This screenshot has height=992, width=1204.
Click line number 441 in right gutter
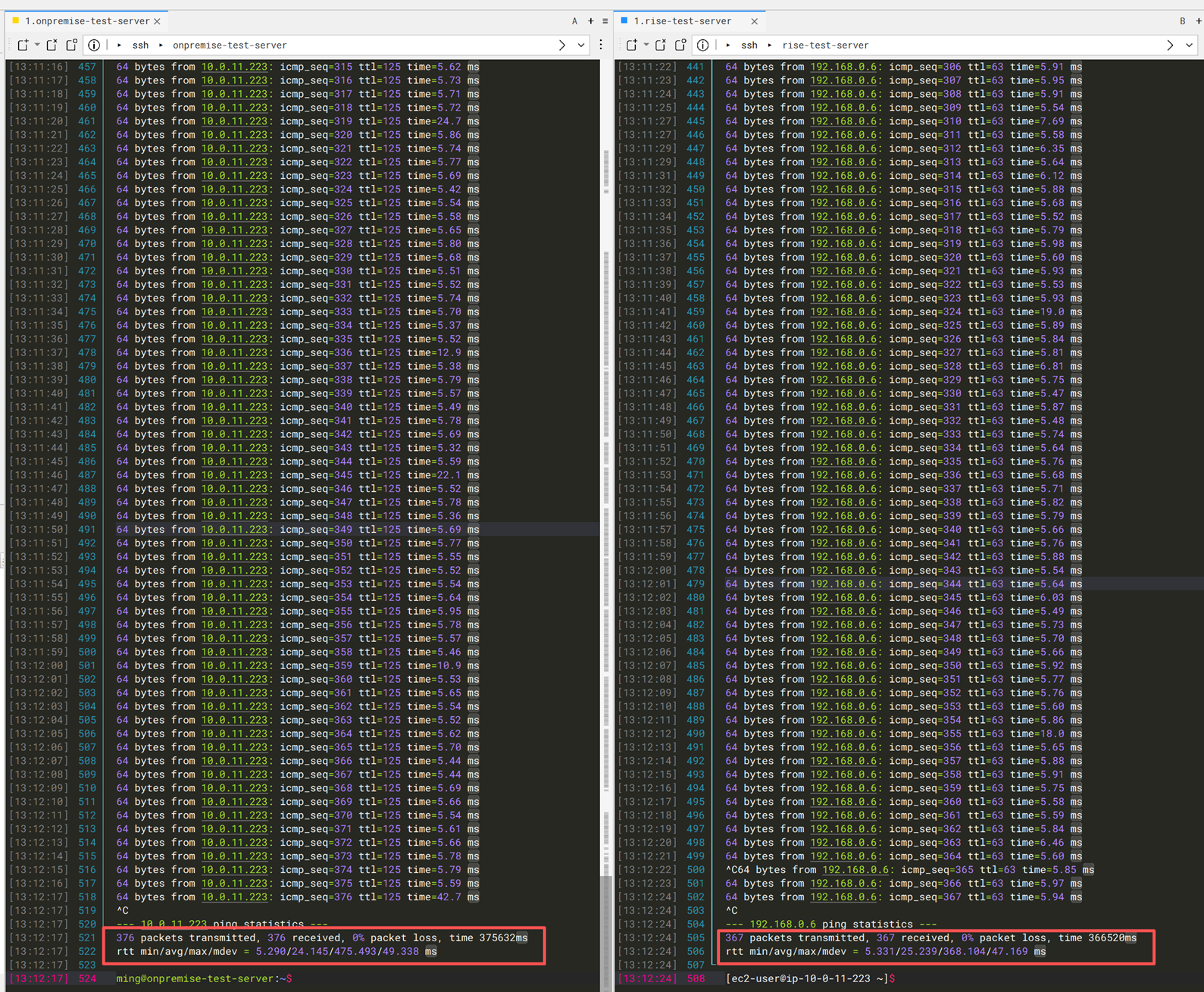tap(695, 67)
